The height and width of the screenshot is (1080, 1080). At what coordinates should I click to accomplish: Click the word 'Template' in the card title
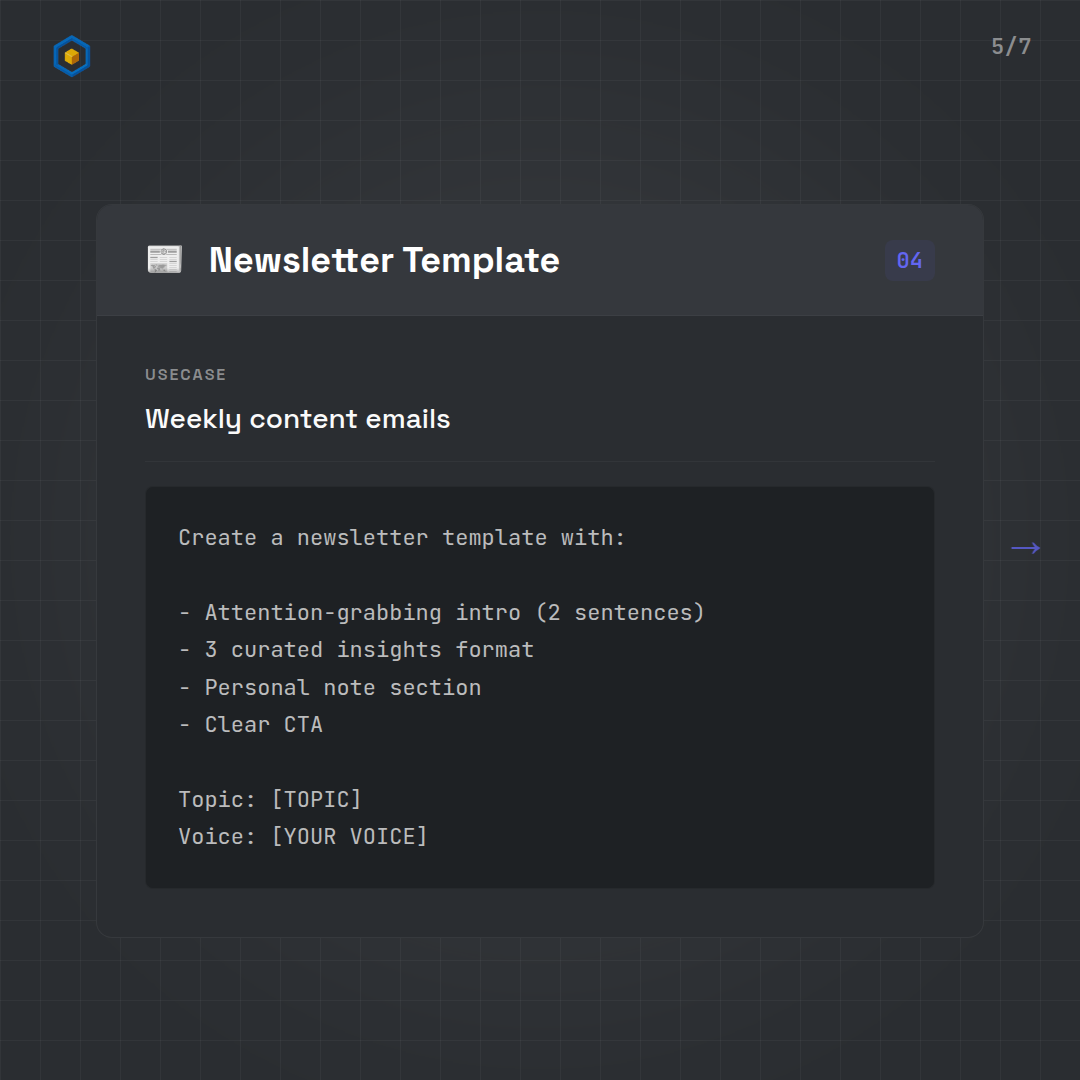[481, 261]
